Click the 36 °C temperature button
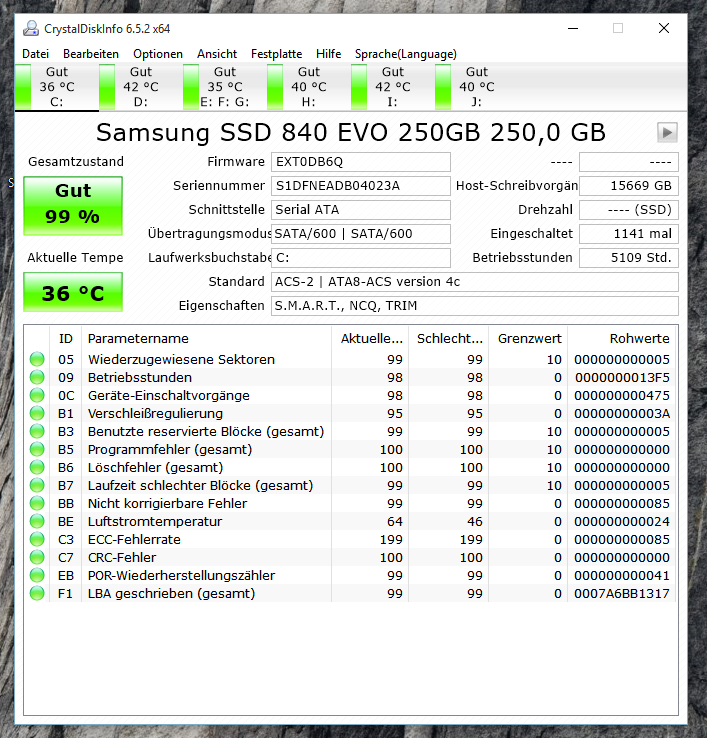Viewport: 707px width, 738px height. pyautogui.click(x=73, y=292)
